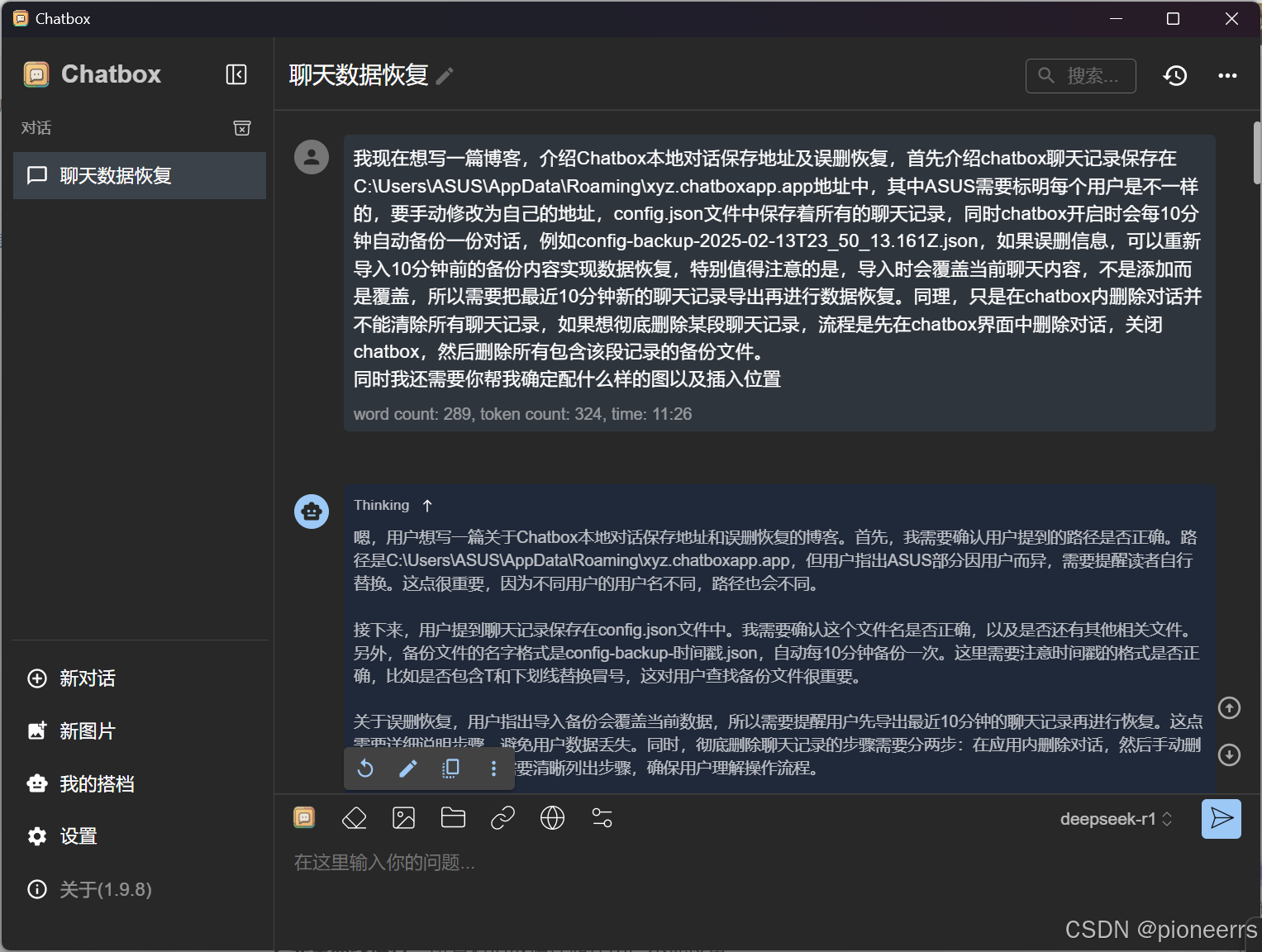The image size is (1262, 952).
Task: Open conversation settings sliders icon
Action: [x=602, y=818]
